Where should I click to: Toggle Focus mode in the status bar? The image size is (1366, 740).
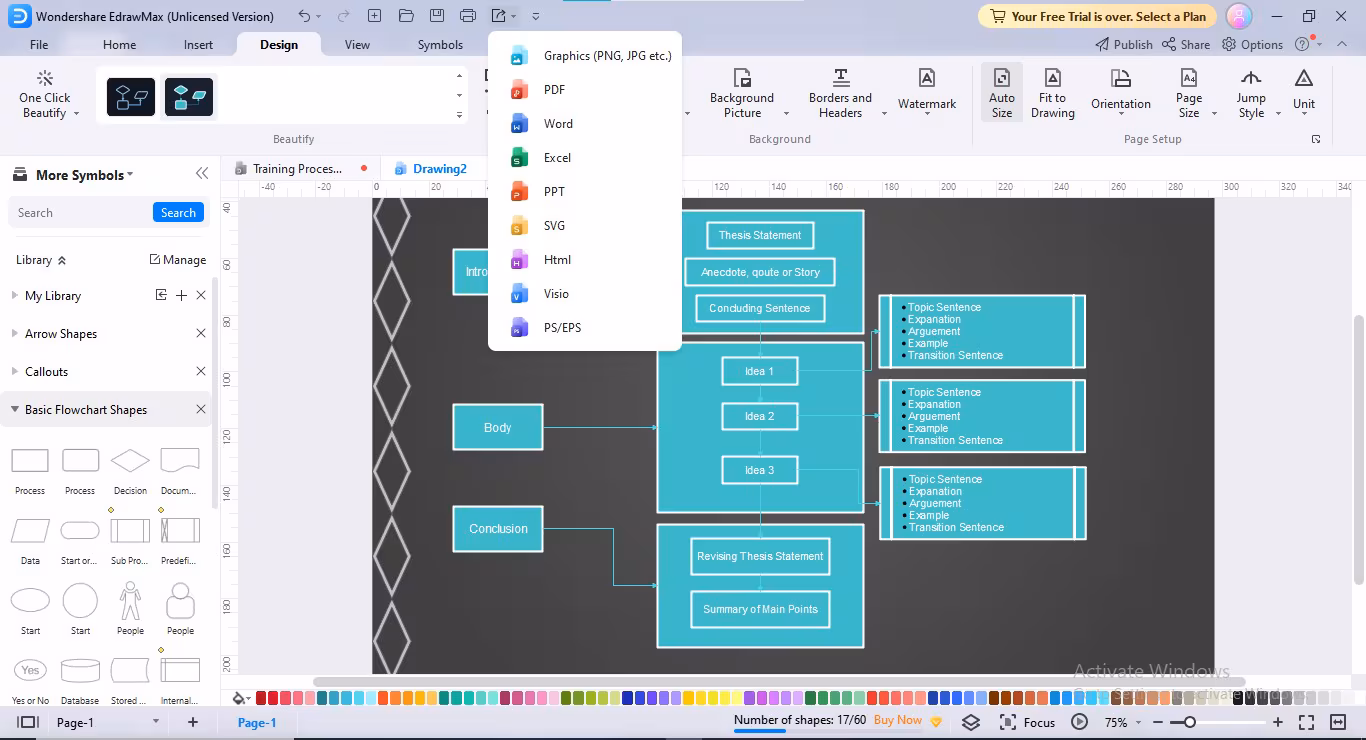1028,722
